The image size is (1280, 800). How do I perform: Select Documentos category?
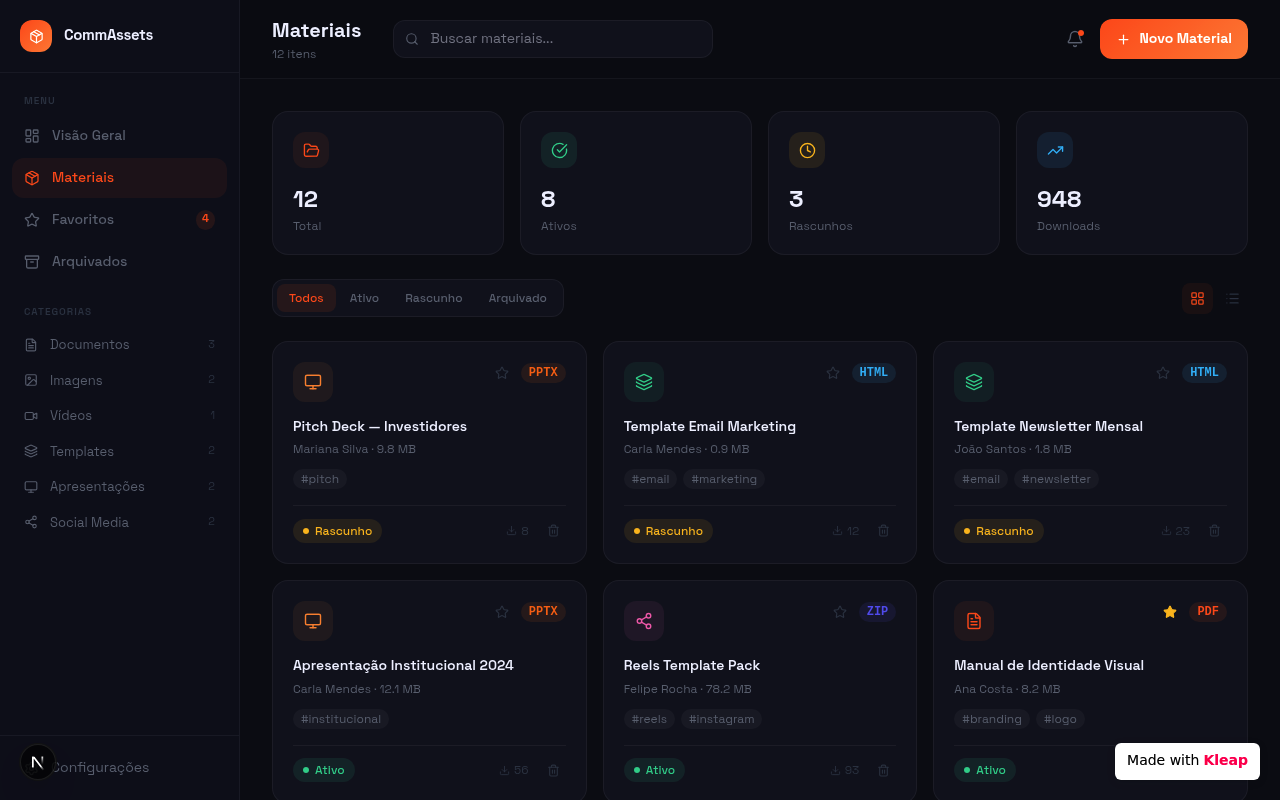[x=119, y=344]
